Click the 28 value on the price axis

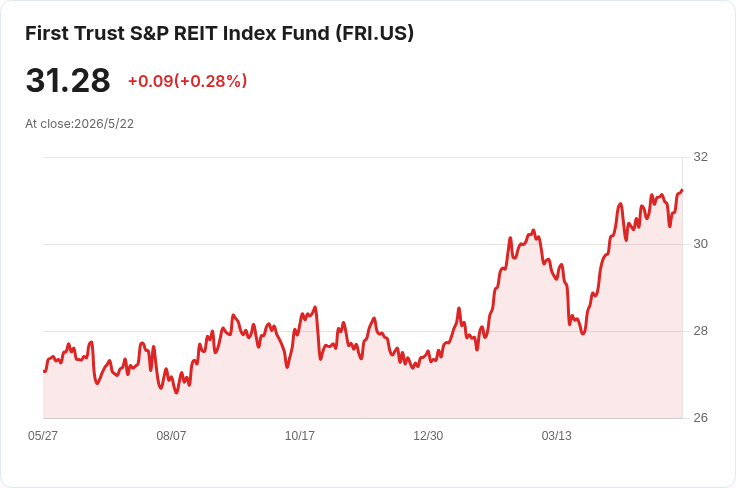click(700, 331)
